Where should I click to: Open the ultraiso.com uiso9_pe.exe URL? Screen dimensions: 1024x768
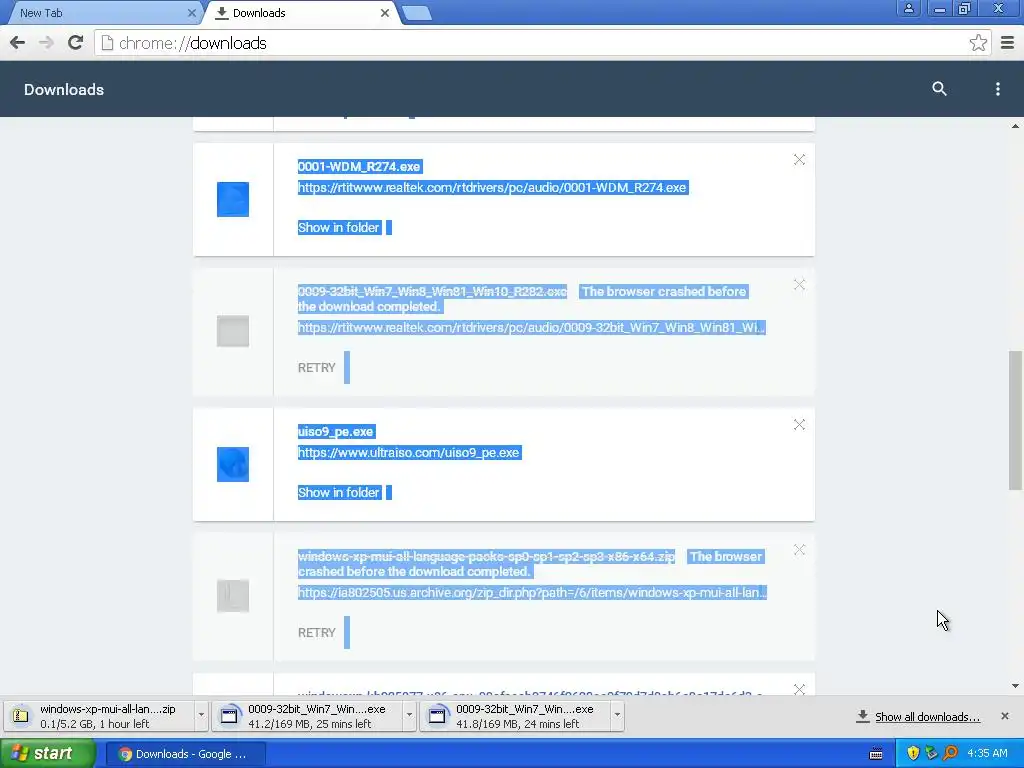click(409, 453)
